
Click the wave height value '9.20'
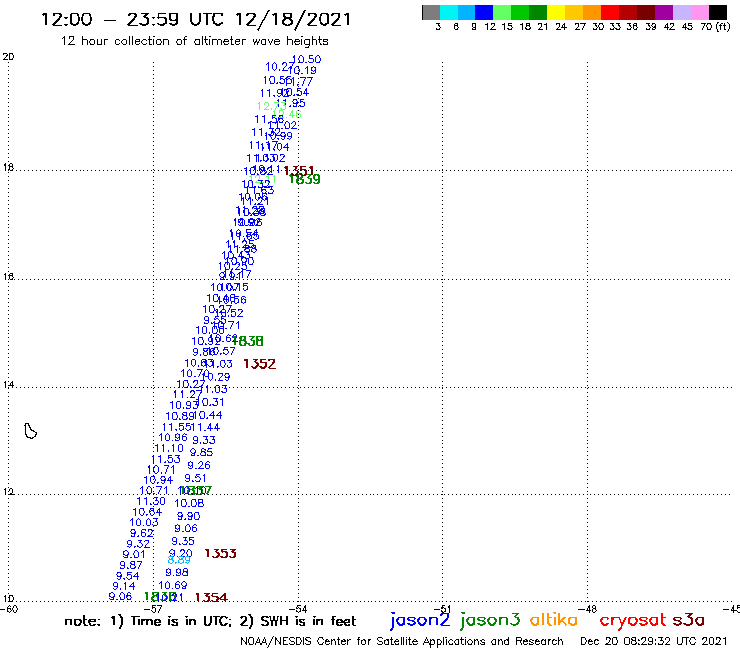pos(181,553)
